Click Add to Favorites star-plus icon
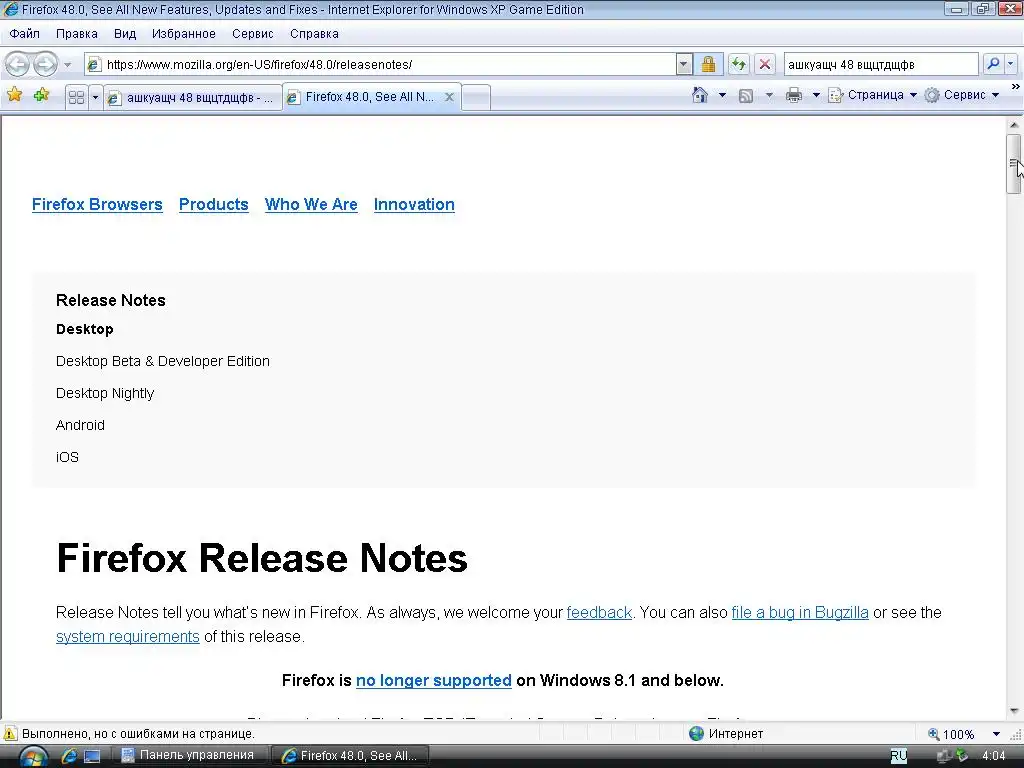1024x768 pixels. pos(41,95)
